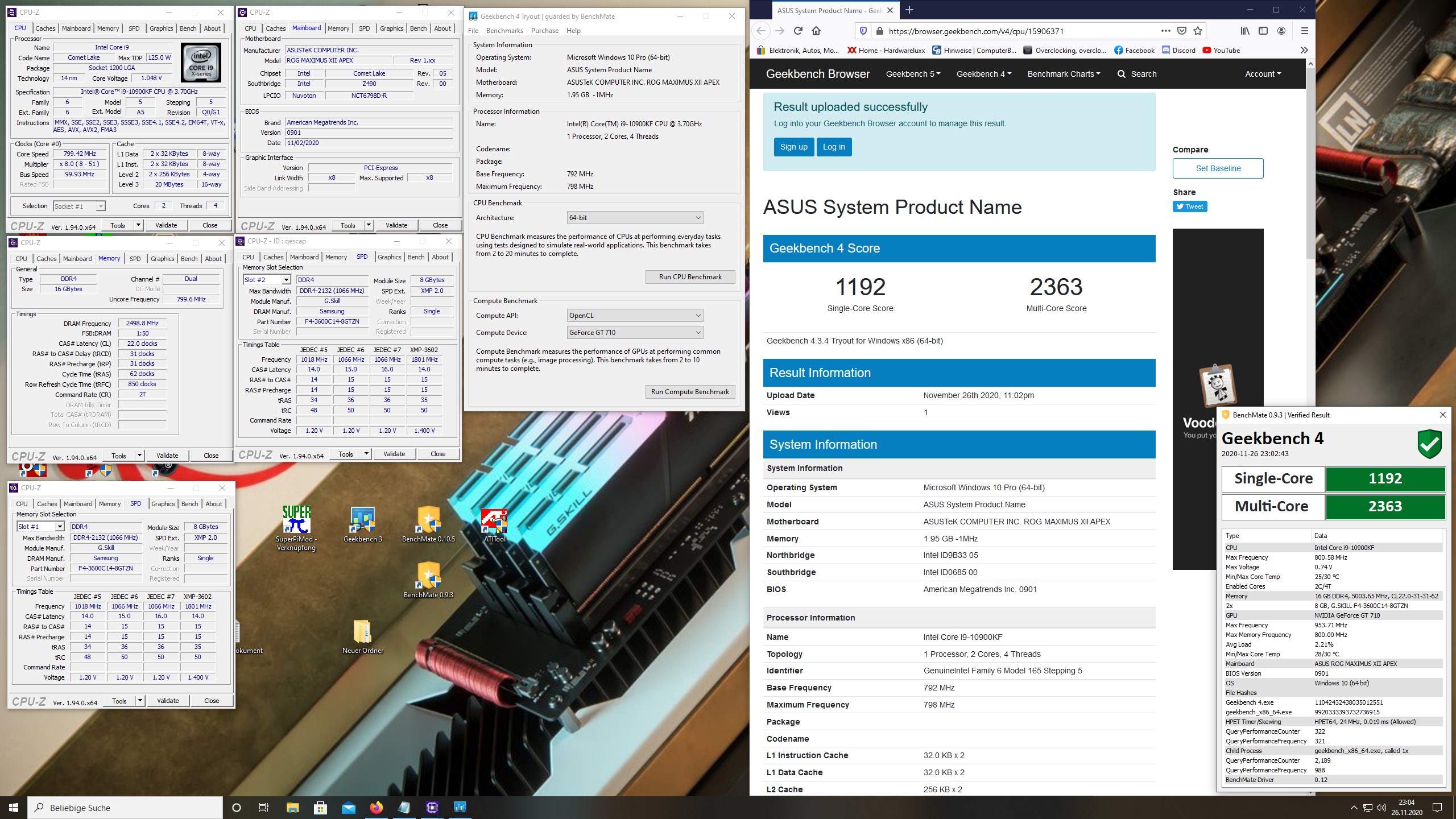Click the Set Baseline button
The width and height of the screenshot is (1456, 819).
pyautogui.click(x=1218, y=168)
